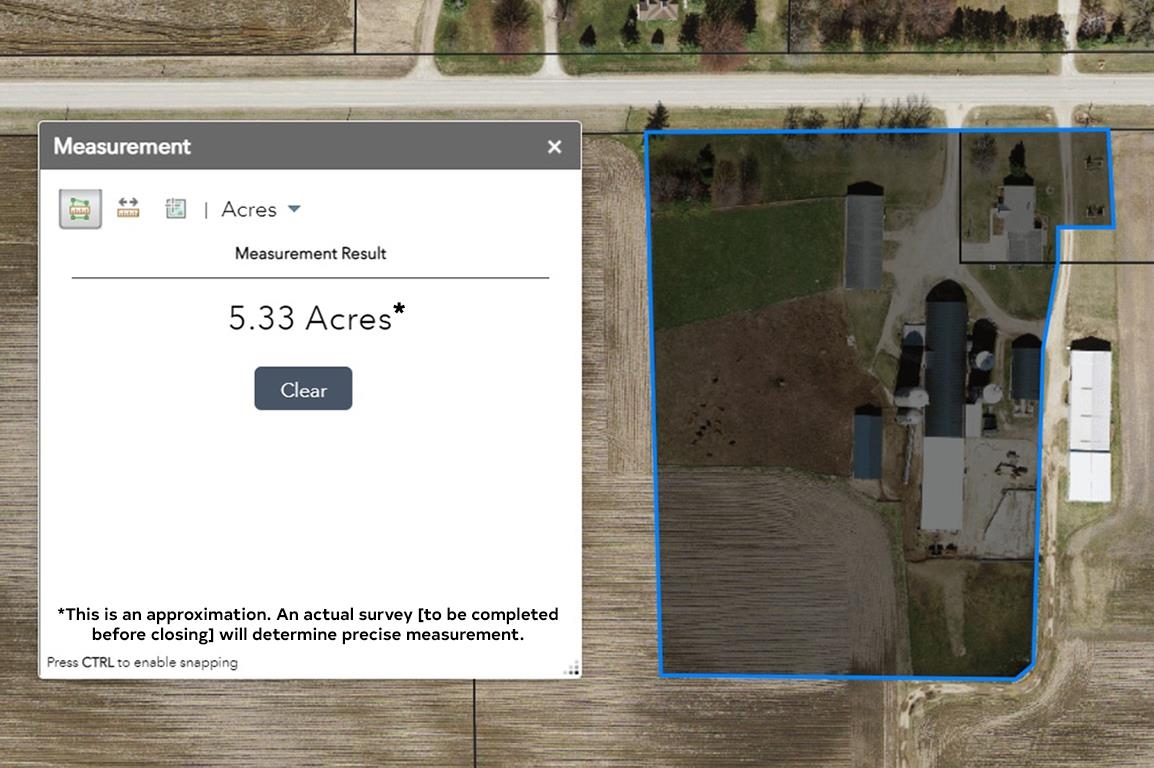Click the Measurement panel title

tap(122, 146)
